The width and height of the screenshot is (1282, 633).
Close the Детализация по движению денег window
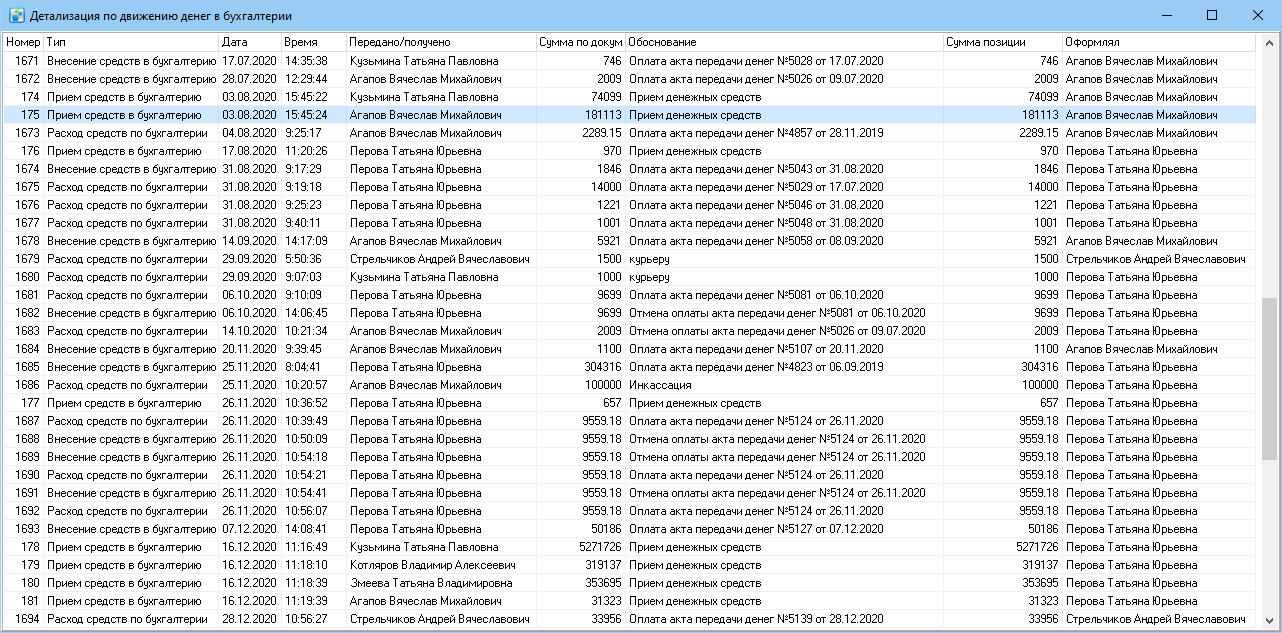click(1257, 15)
